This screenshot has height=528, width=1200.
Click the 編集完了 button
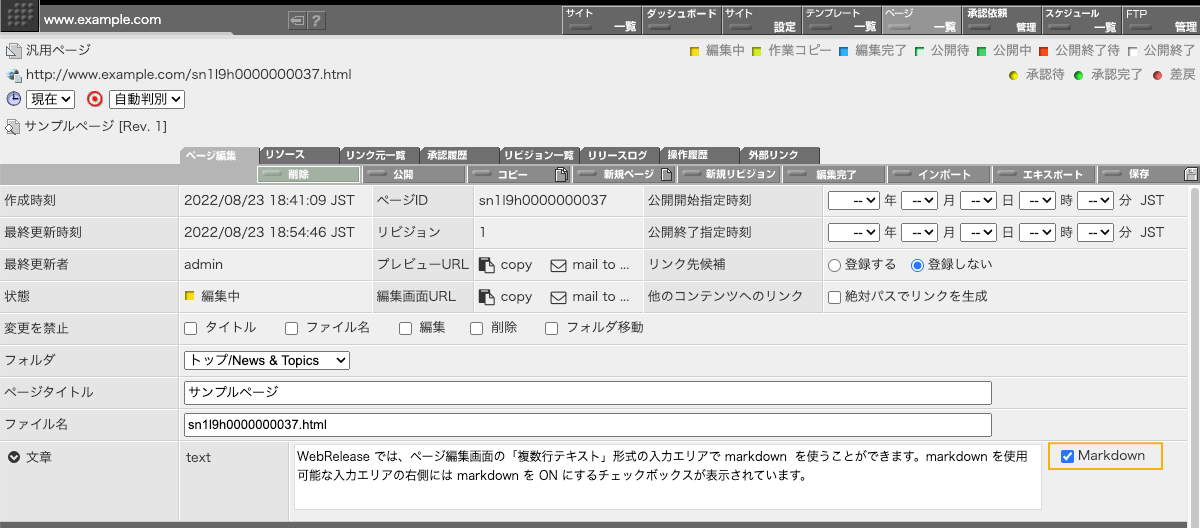[836, 174]
